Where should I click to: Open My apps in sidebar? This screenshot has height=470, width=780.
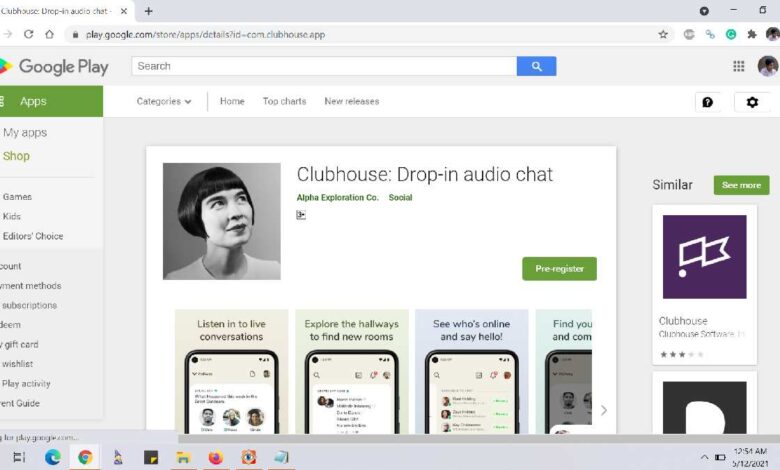coord(25,132)
